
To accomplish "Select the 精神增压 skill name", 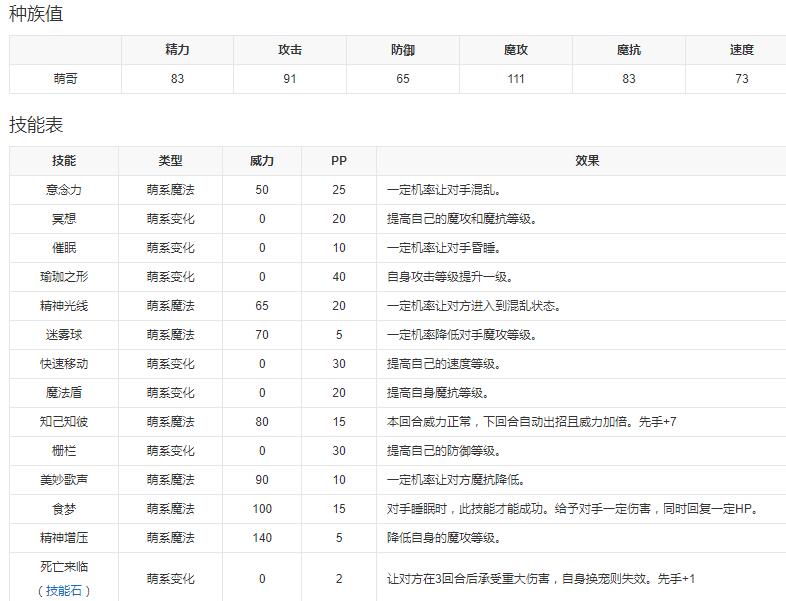I will tap(65, 537).
